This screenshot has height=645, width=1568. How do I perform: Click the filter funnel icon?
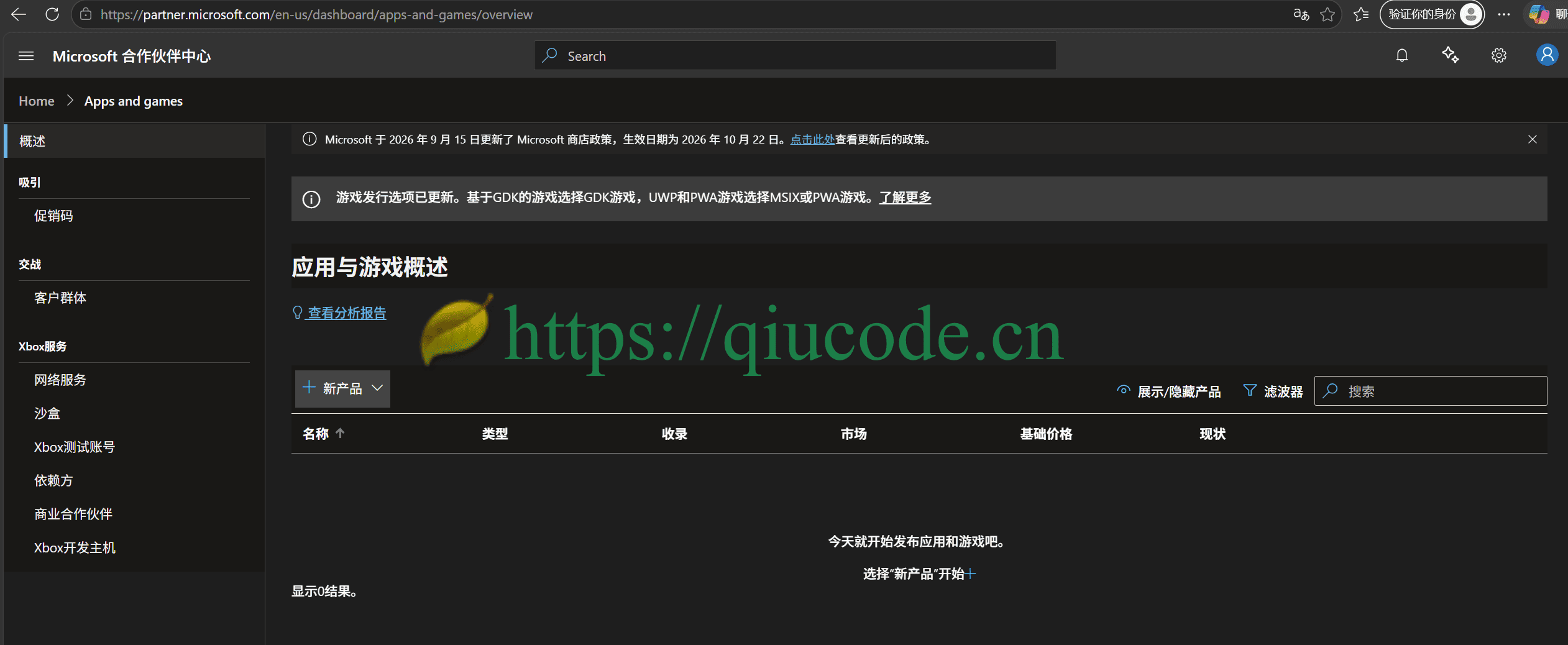(x=1249, y=390)
